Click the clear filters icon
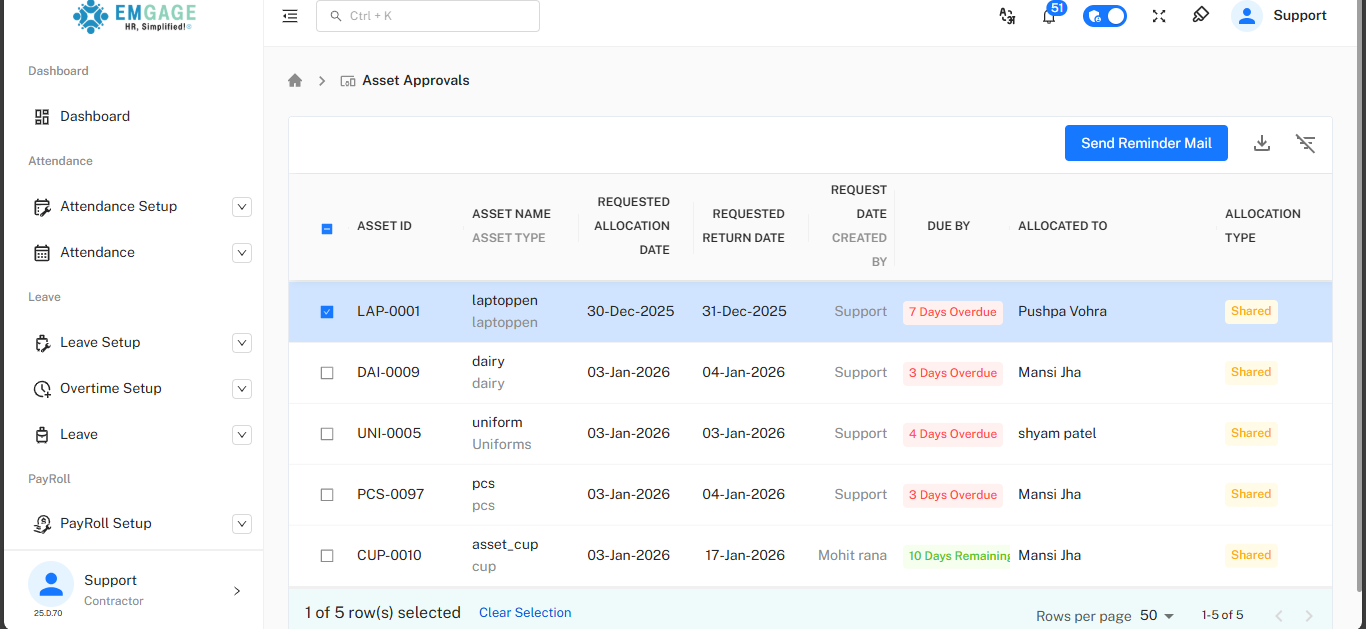Screen dimensions: 1366x629 pos(1305,143)
